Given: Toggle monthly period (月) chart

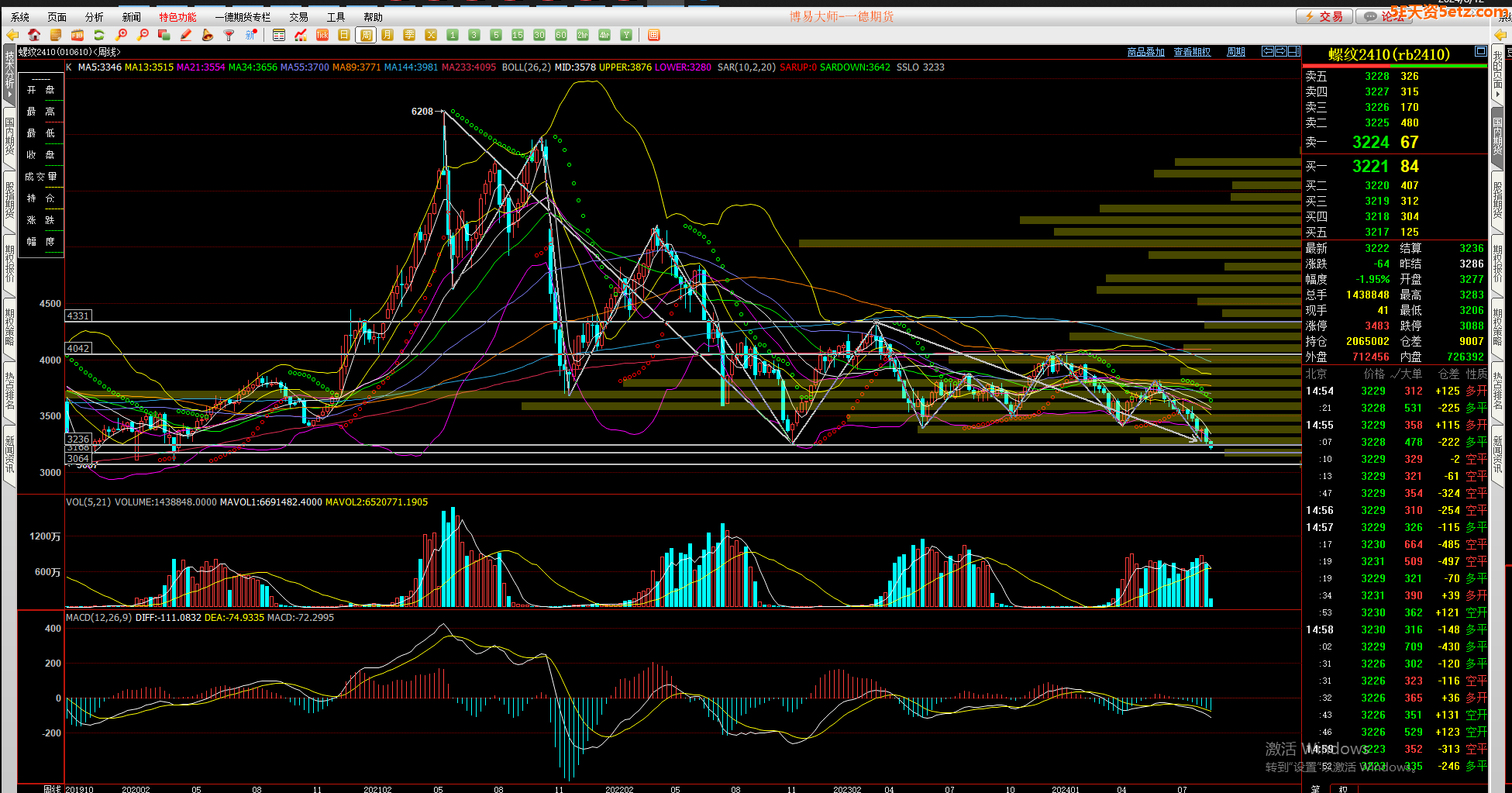Looking at the screenshot, I should [387, 35].
